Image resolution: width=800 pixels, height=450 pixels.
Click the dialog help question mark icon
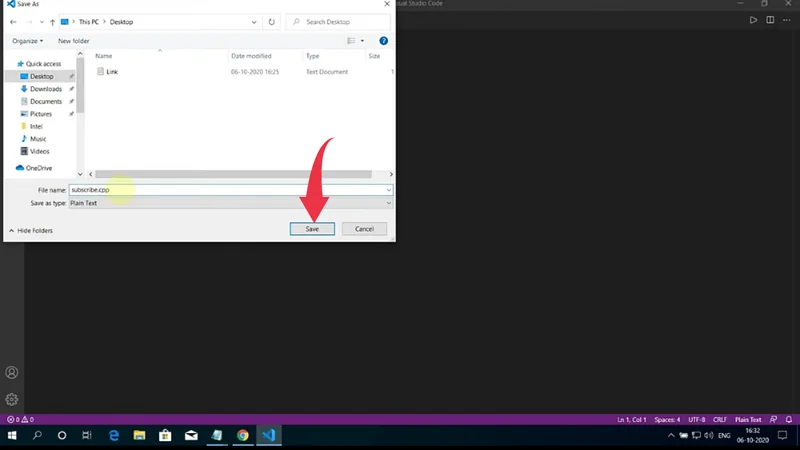point(384,41)
